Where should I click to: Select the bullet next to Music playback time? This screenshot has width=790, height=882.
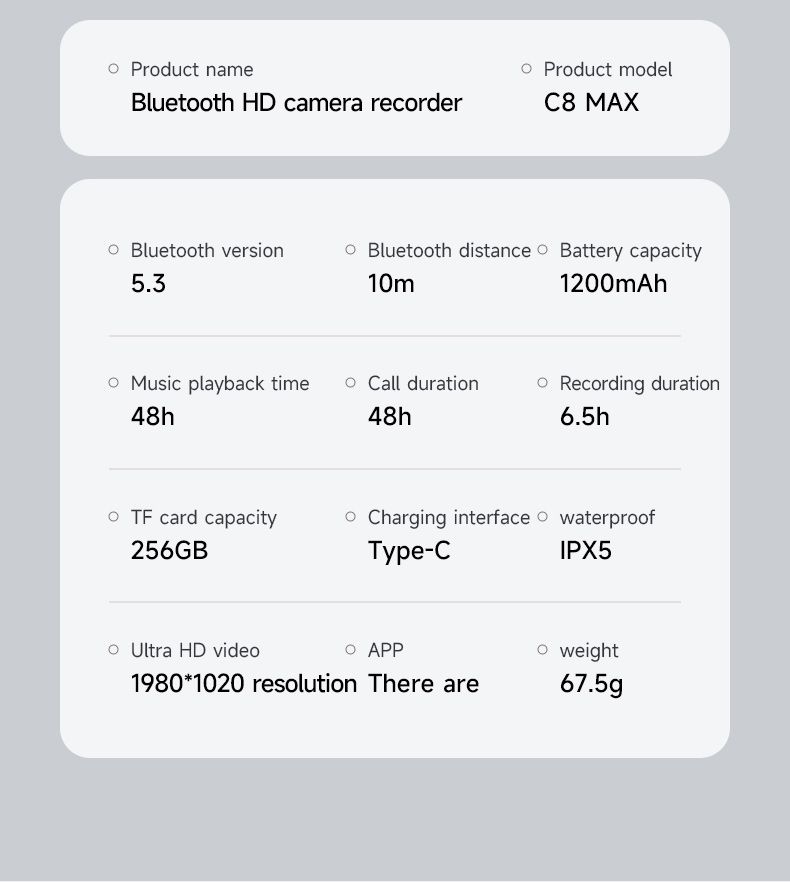113,383
